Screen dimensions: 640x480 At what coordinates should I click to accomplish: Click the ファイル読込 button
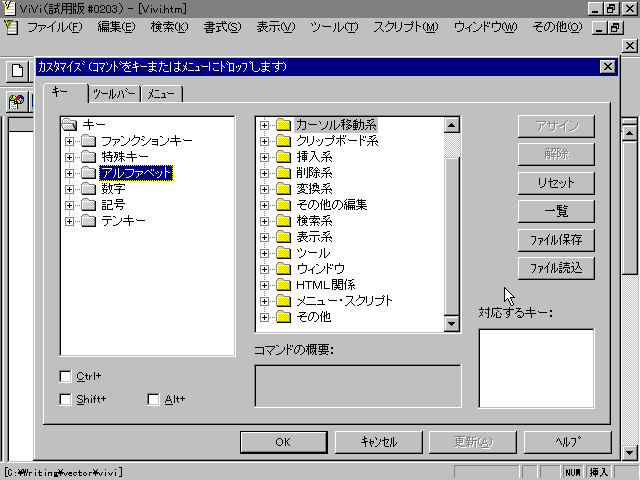(556, 268)
